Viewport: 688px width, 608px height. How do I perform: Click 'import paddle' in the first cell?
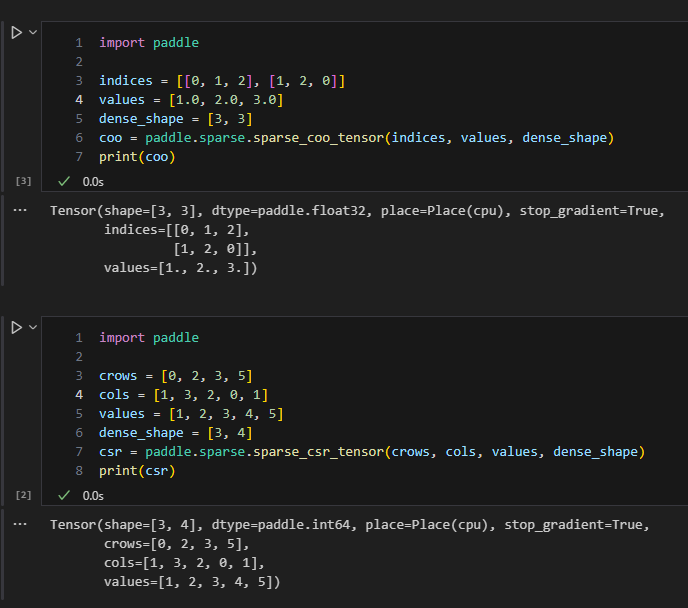pyautogui.click(x=149, y=43)
